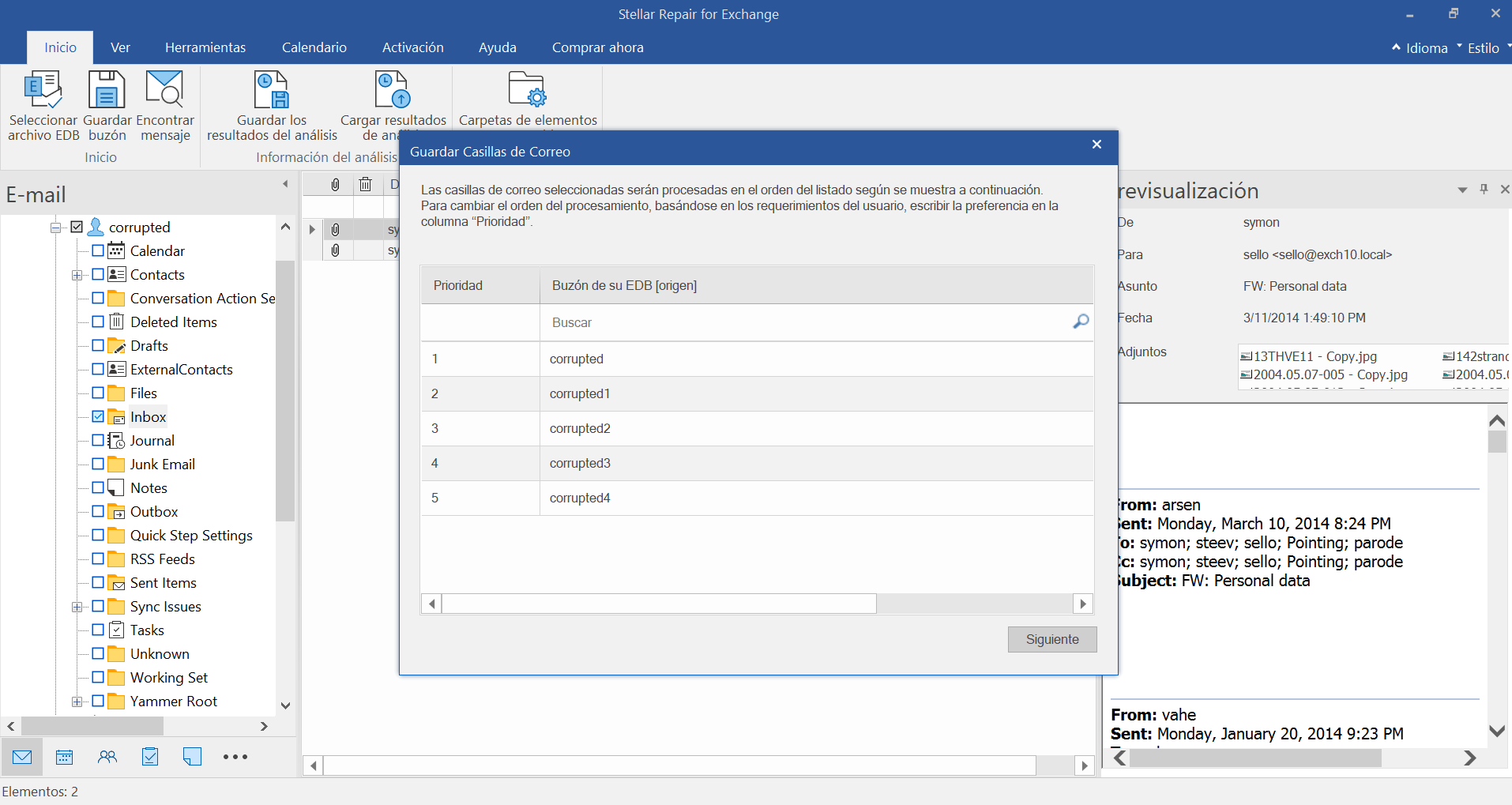The image size is (1512, 805).
Task: Close the Guardar Casillas de Correo dialog
Action: (x=1096, y=144)
